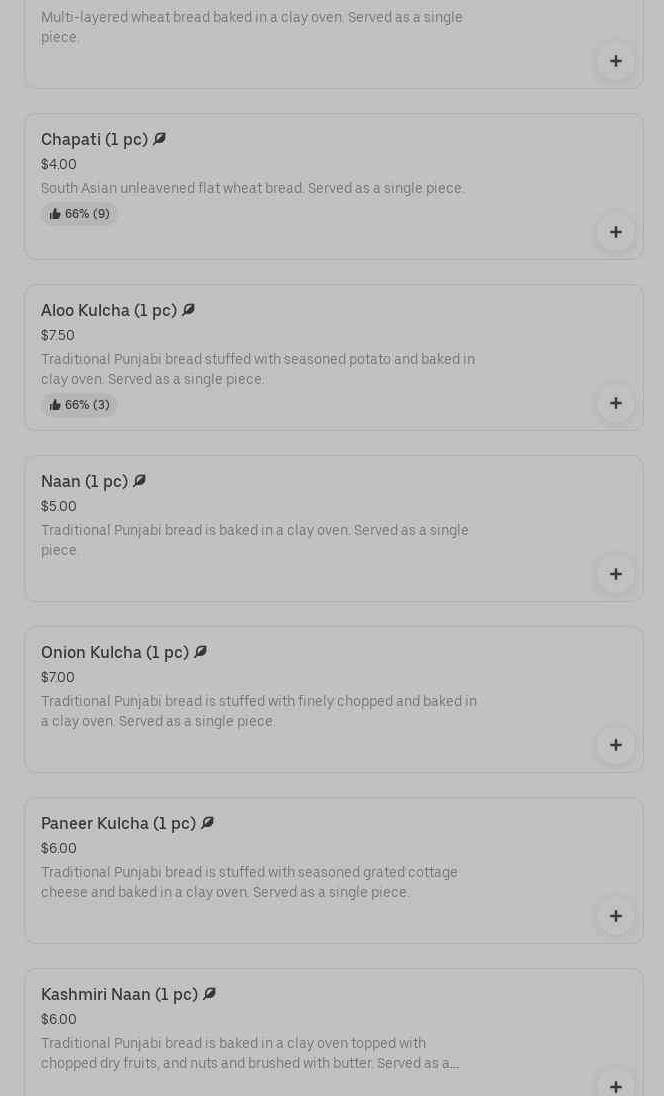
Task: Click leaf icon beside Kashmiri Naan
Action: pos(210,993)
